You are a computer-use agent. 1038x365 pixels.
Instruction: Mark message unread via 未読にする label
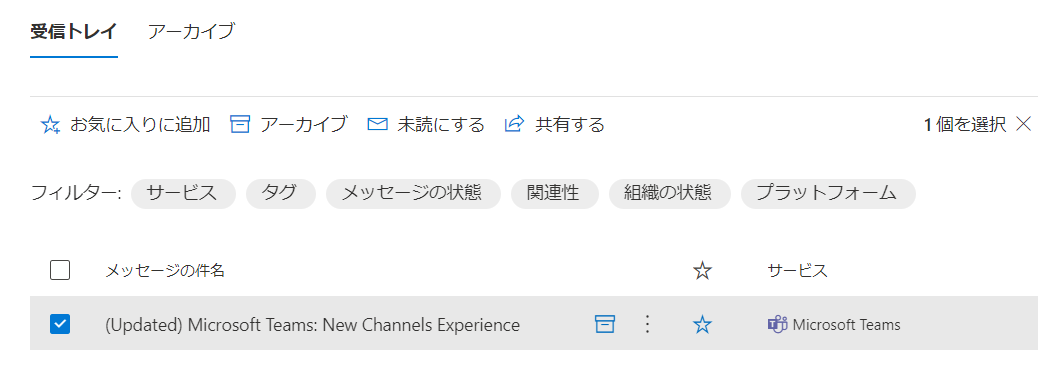coord(441,125)
